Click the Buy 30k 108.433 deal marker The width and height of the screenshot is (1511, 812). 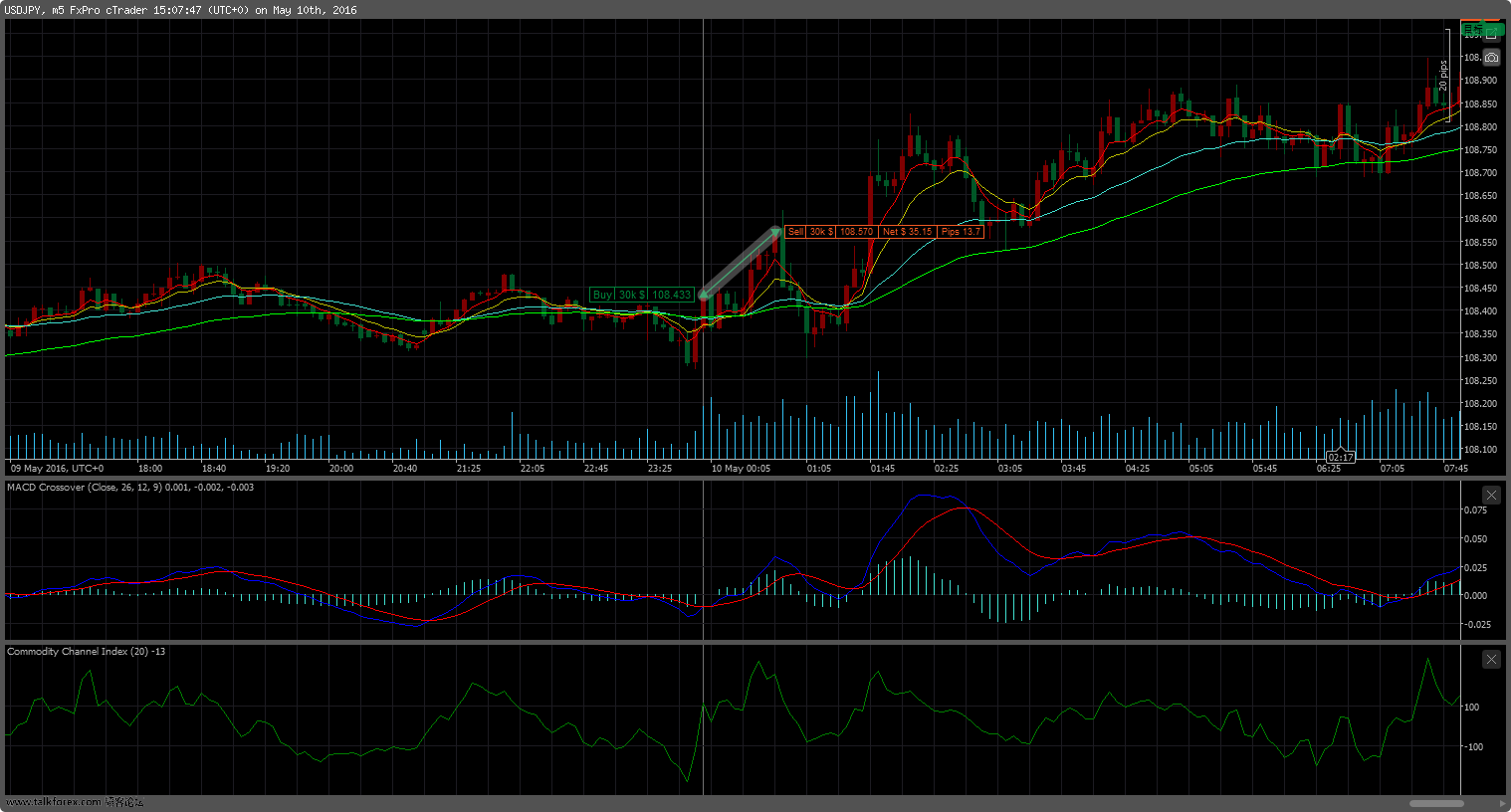pyautogui.click(x=641, y=295)
